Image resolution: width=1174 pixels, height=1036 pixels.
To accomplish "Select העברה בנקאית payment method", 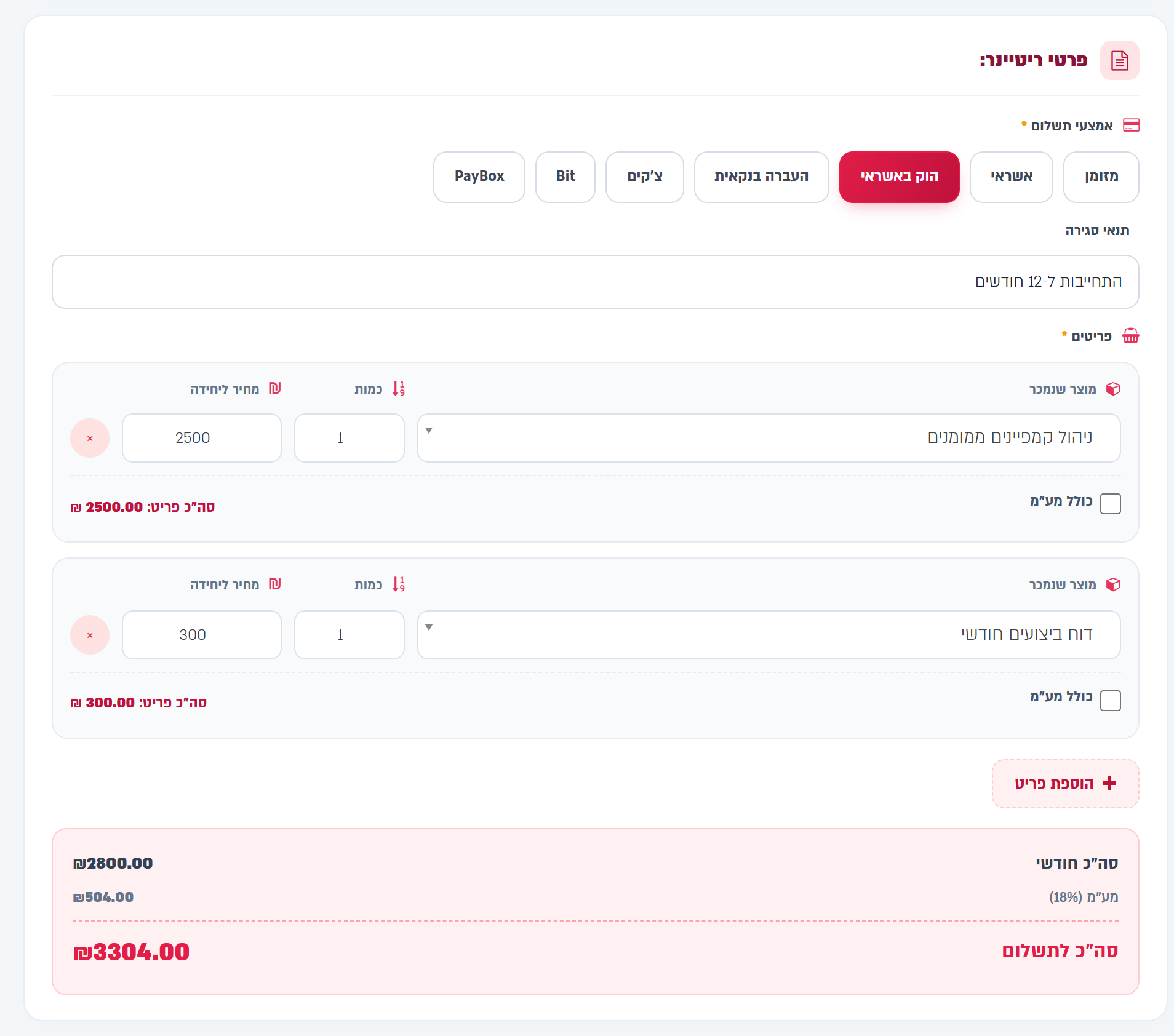I will click(x=762, y=177).
